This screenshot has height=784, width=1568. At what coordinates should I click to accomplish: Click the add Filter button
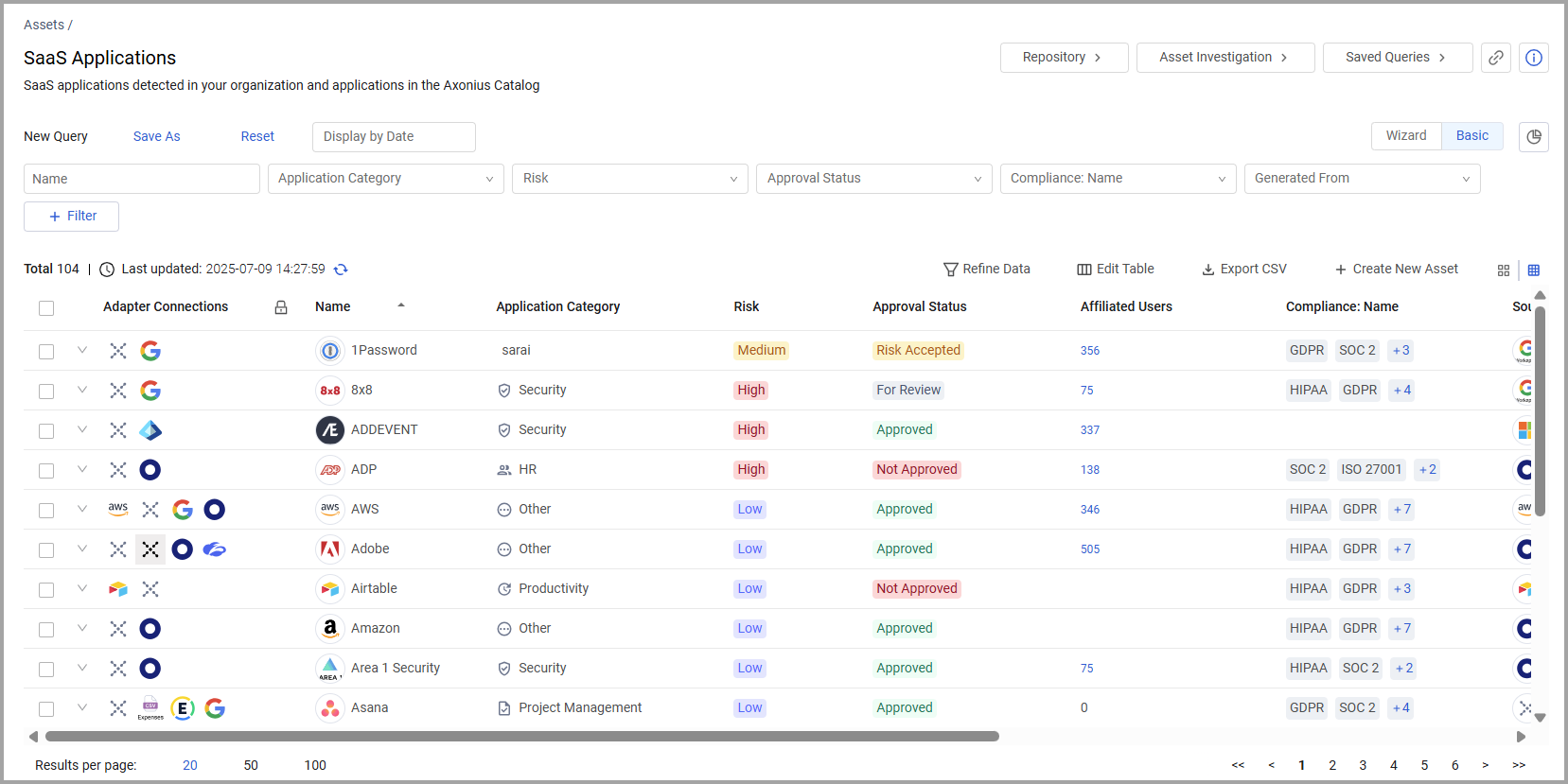point(71,217)
